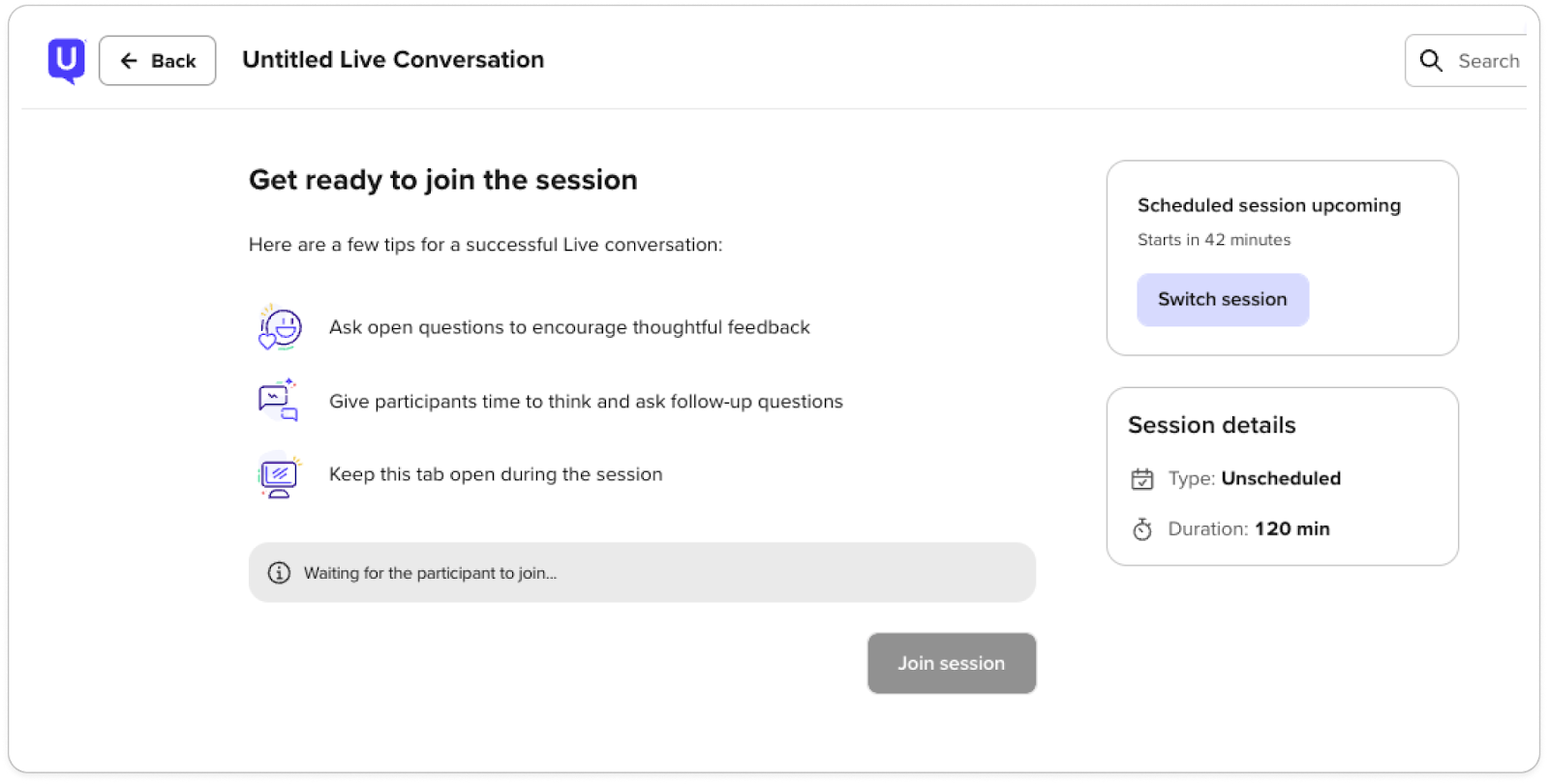Click the info icon in waiting banner
1549x784 pixels.
point(279,573)
